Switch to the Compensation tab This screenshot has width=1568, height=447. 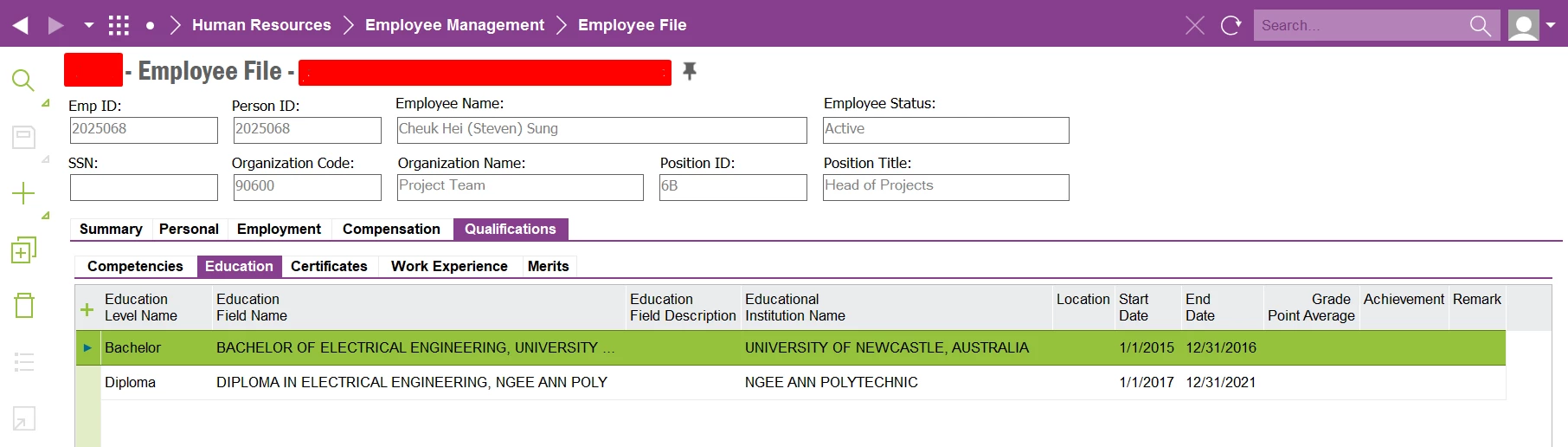click(x=391, y=229)
